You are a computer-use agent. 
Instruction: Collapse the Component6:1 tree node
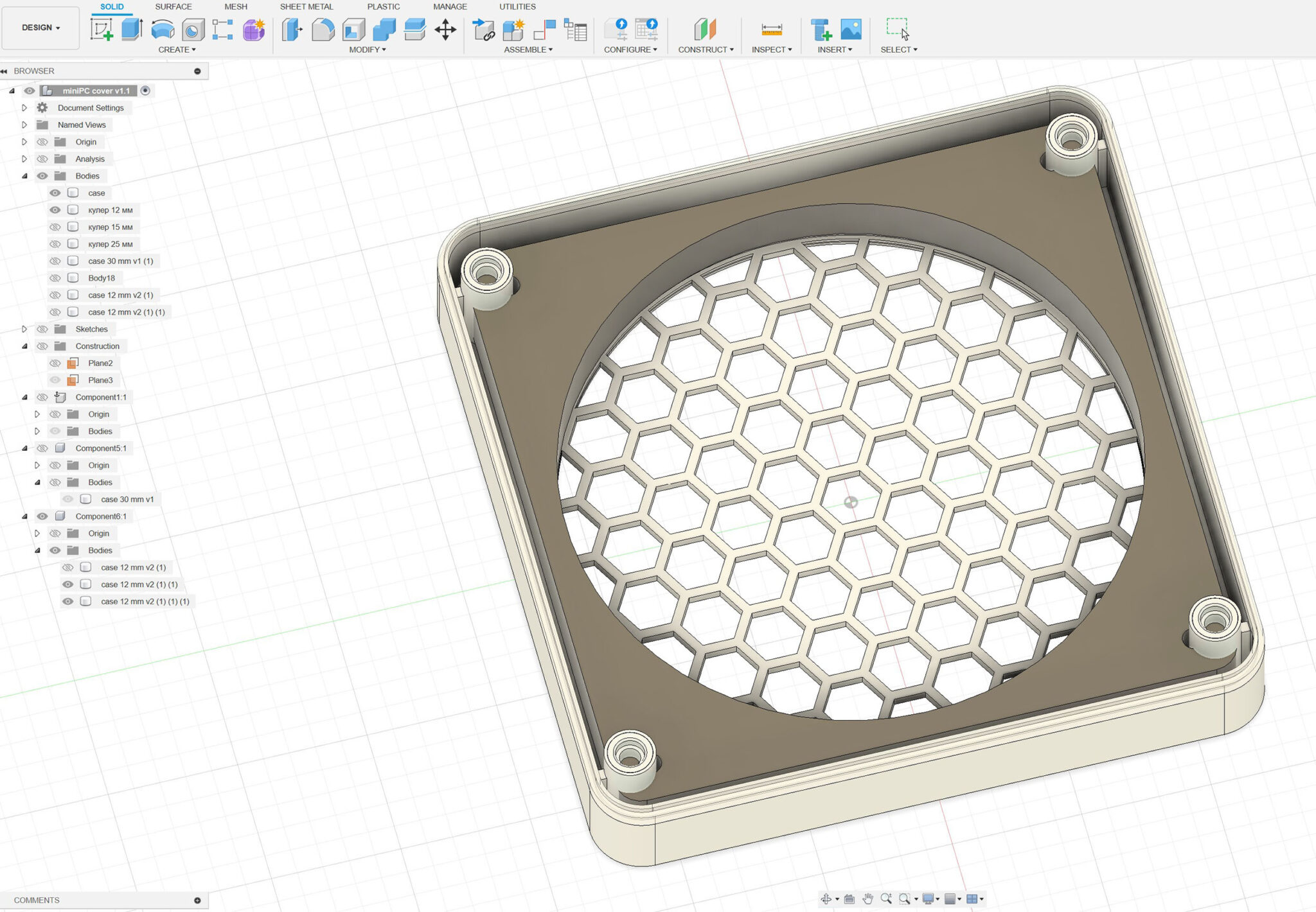click(x=24, y=516)
